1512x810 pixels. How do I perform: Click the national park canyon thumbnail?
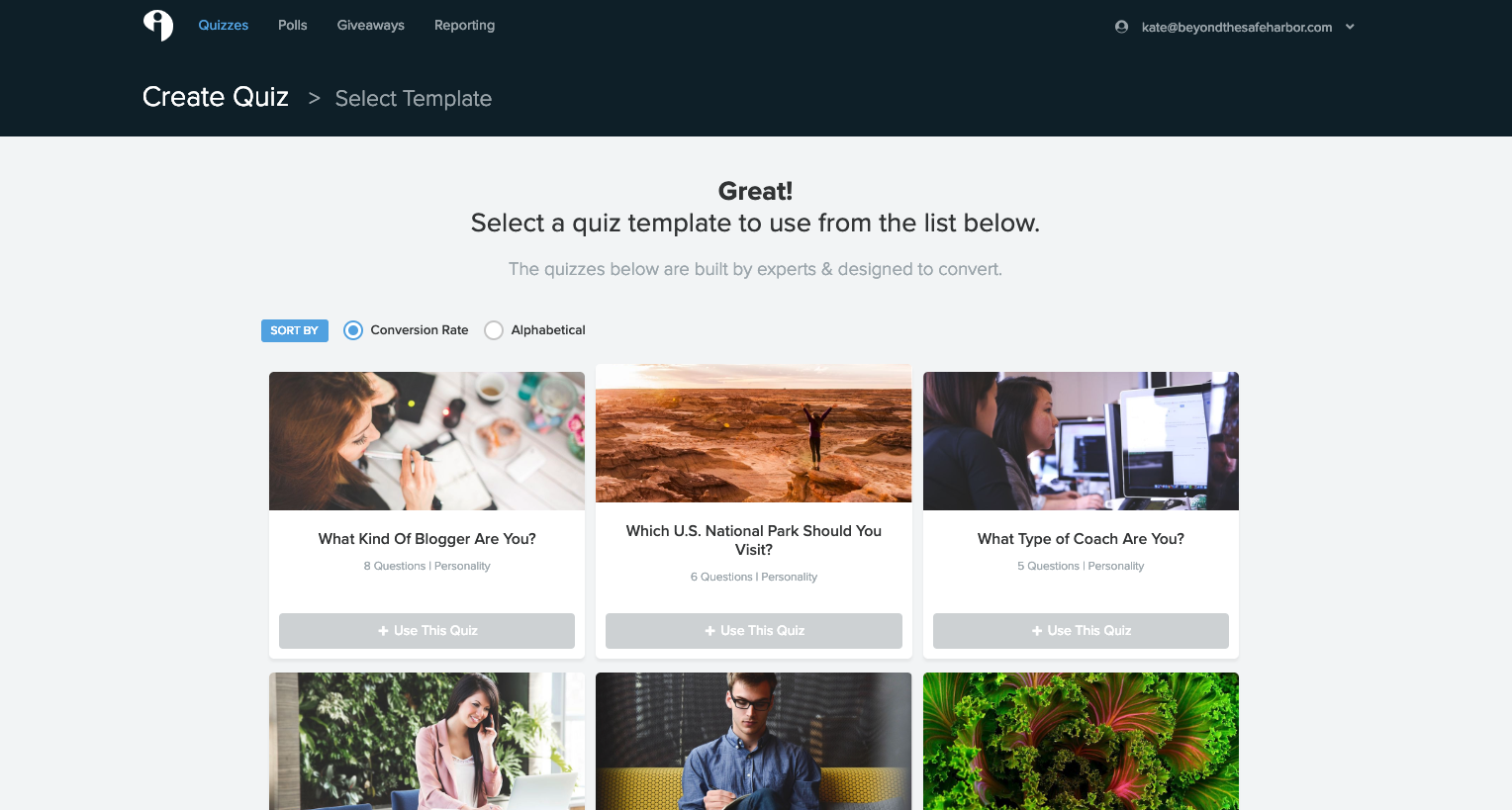(x=754, y=433)
